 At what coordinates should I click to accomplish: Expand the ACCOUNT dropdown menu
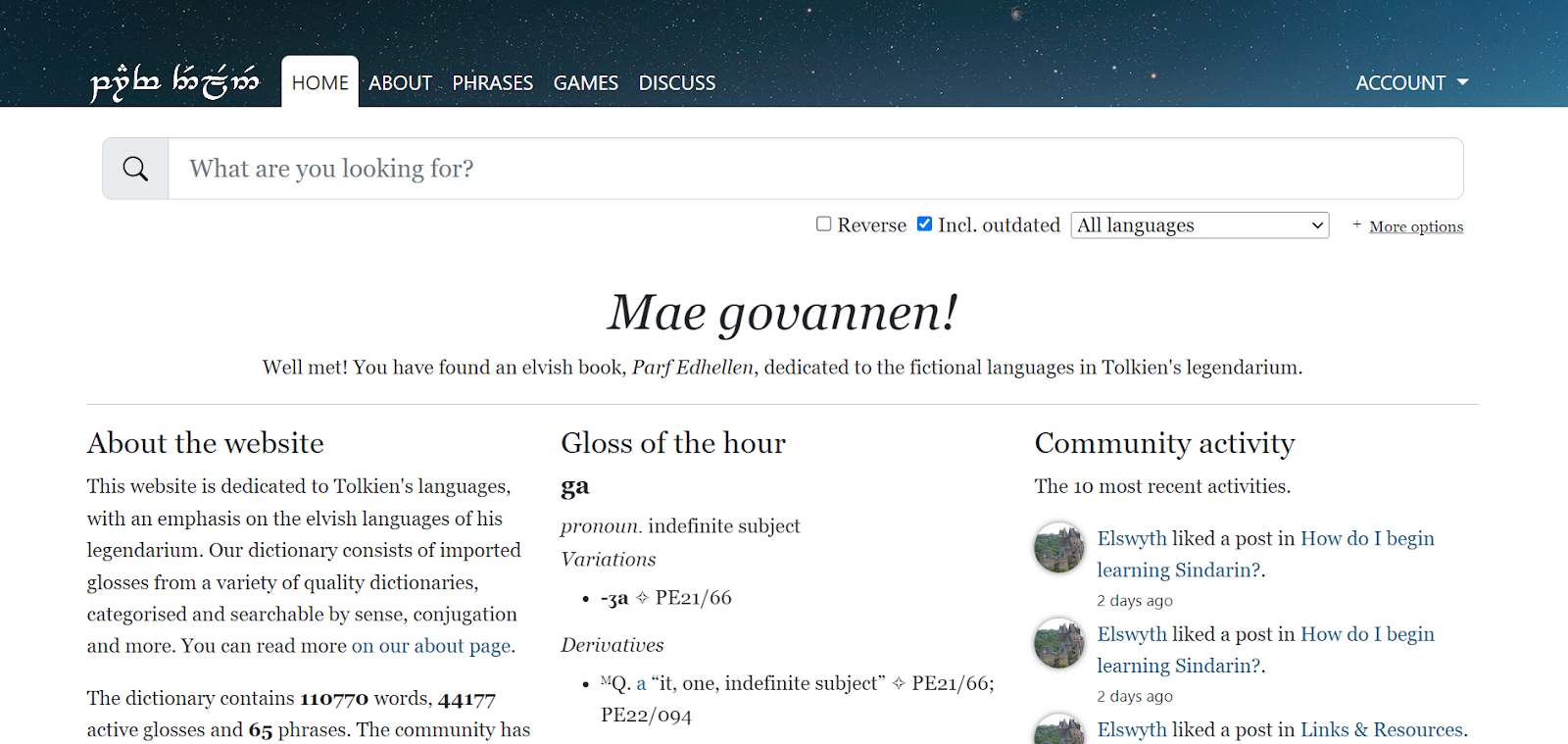1411,82
